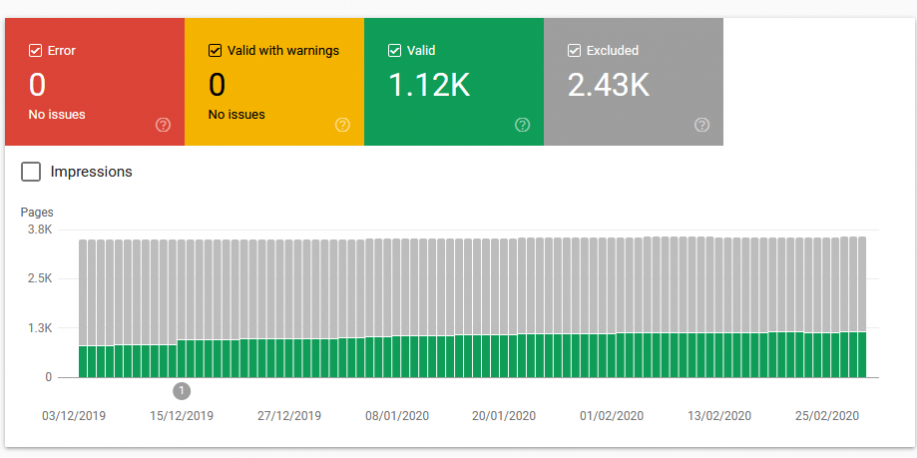Disable the Excluded checkbox
This screenshot has height=458, width=917.
pos(574,50)
